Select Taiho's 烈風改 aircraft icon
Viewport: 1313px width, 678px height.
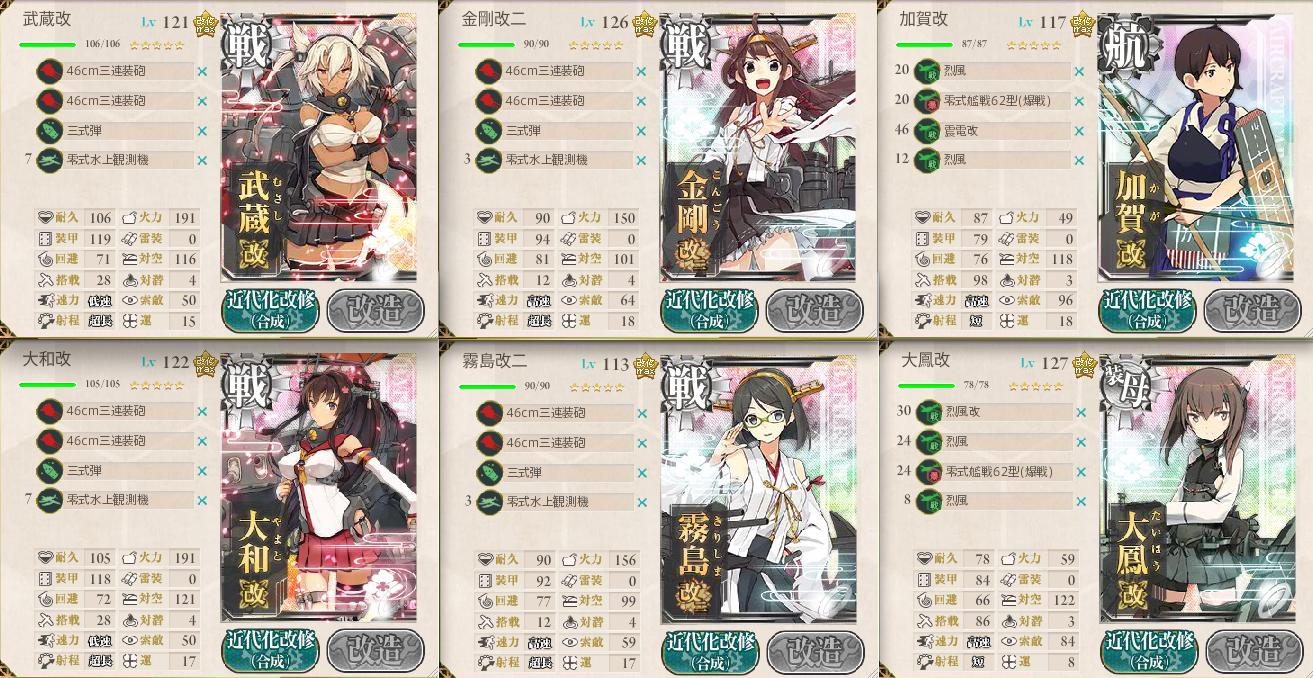pos(927,412)
